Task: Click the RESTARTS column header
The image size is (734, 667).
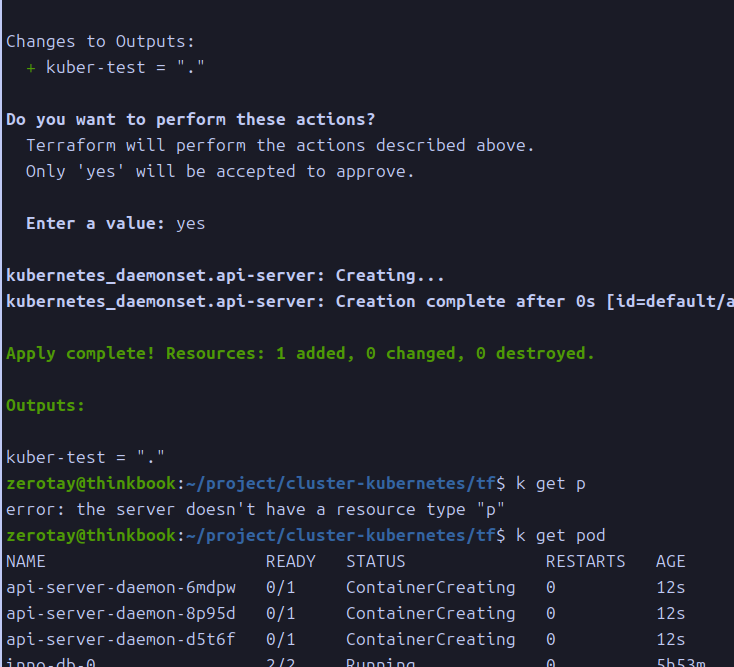Action: 585,561
